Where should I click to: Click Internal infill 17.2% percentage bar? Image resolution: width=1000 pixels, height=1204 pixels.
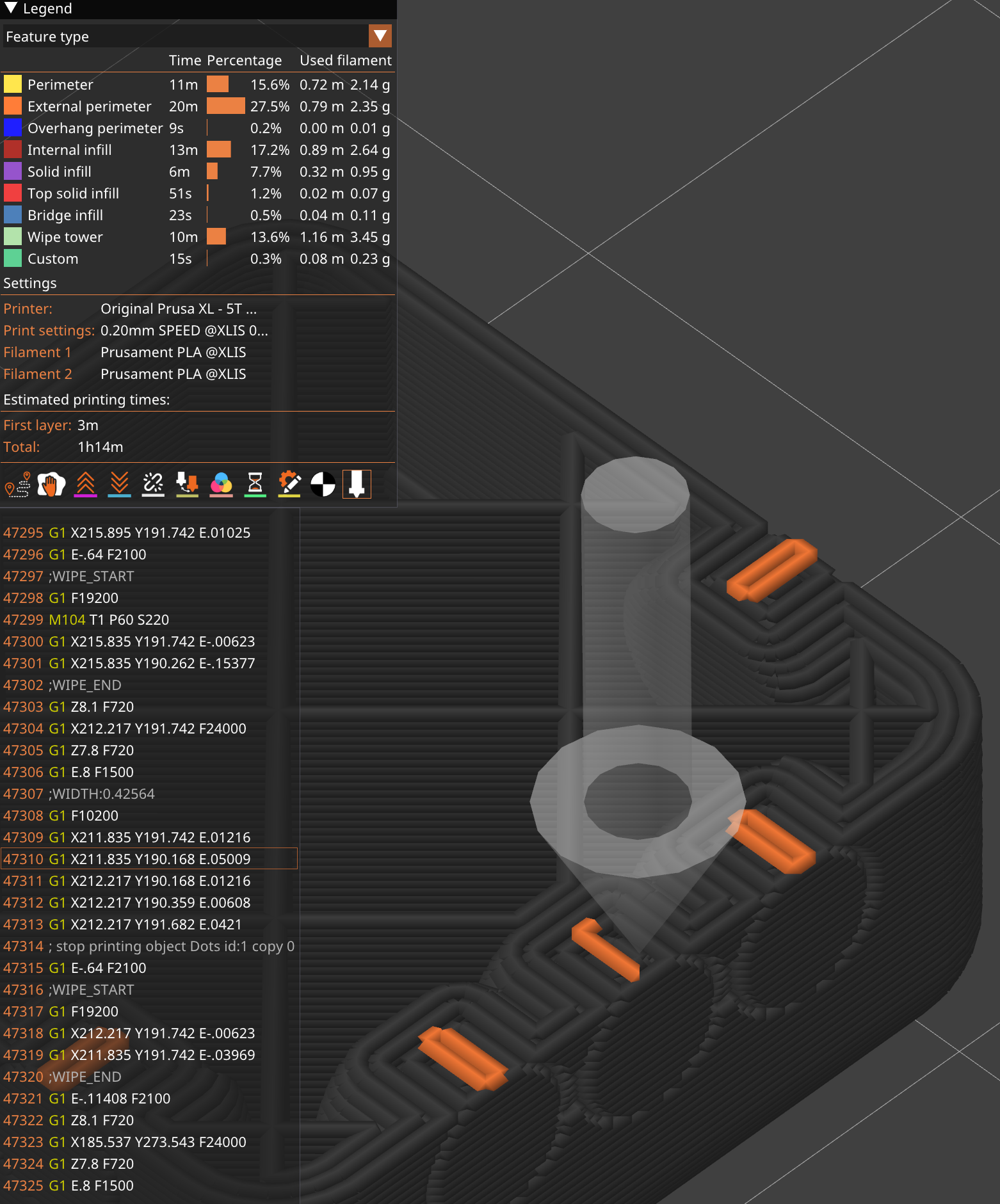[219, 150]
